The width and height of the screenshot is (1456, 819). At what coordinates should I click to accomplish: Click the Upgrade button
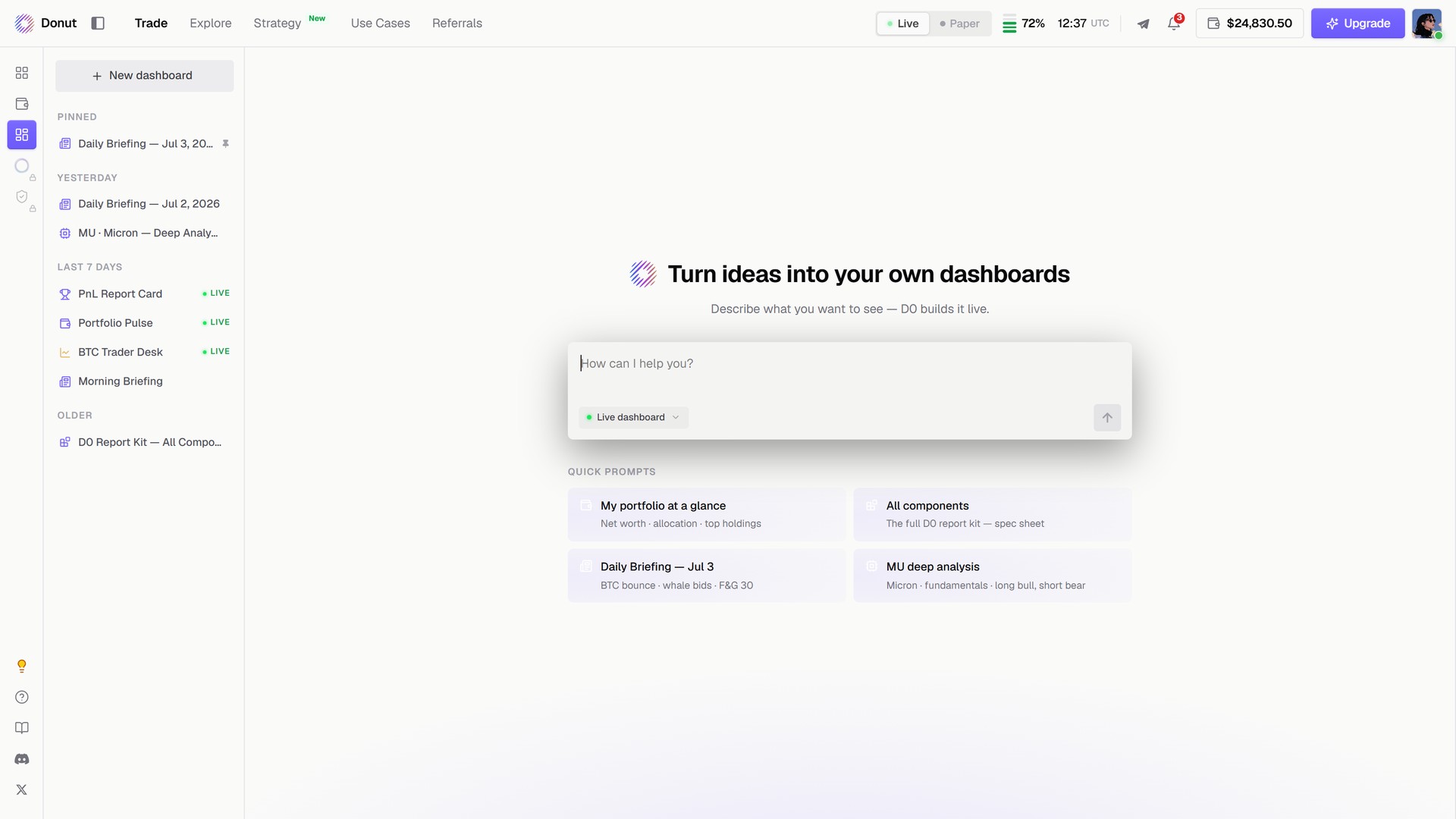[1357, 24]
